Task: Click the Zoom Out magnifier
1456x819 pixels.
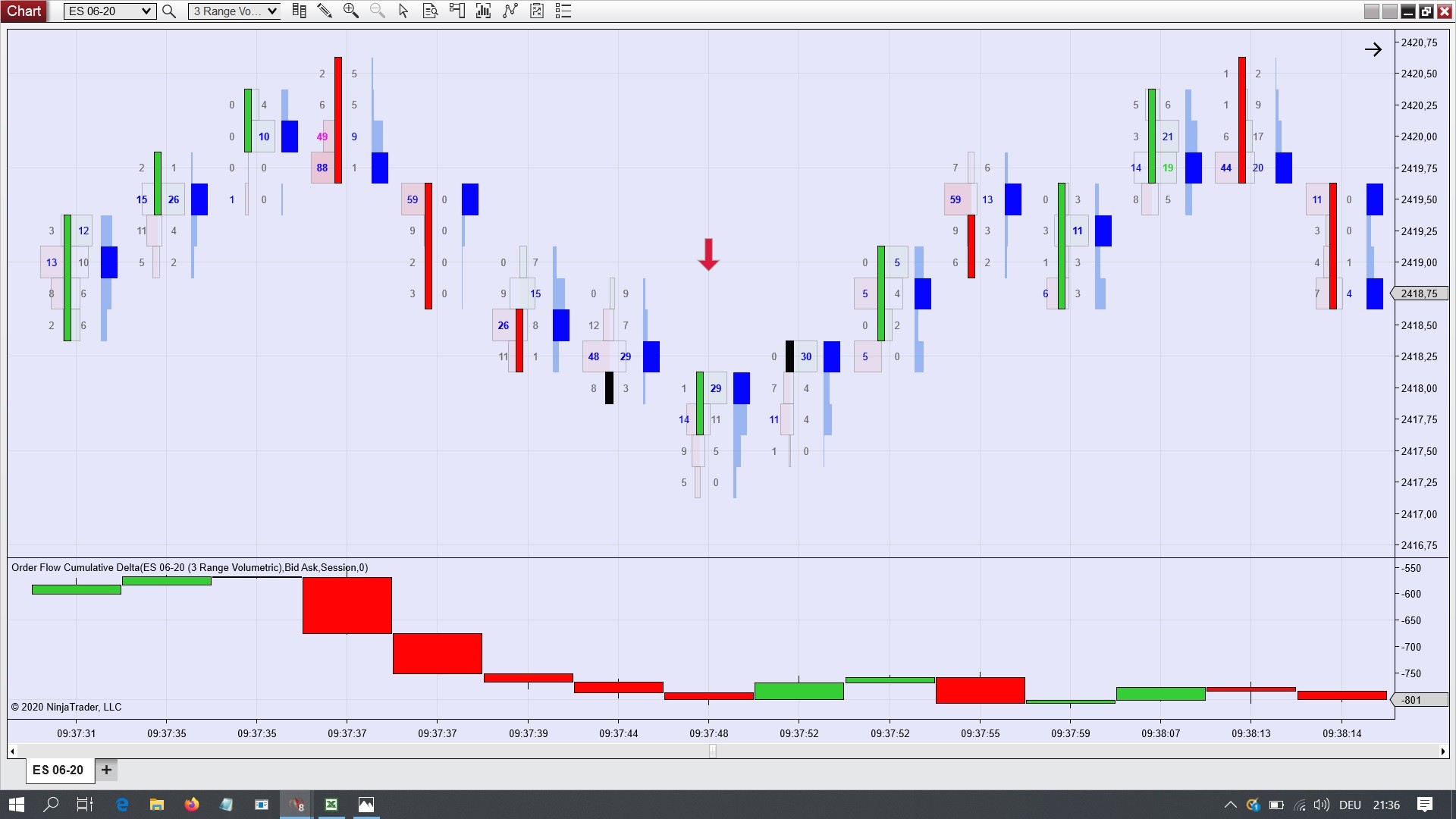Action: point(377,11)
